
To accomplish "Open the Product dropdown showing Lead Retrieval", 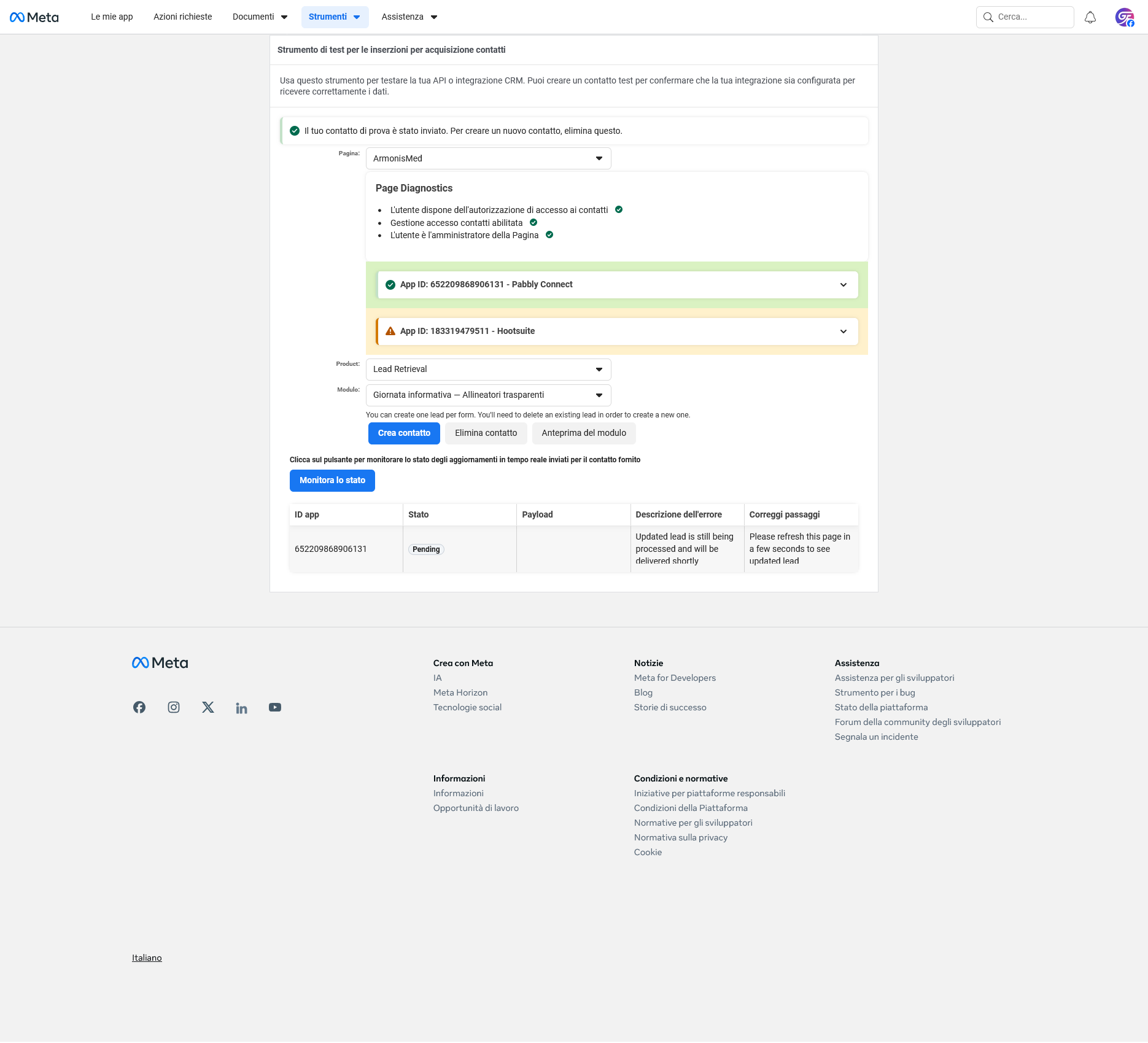I will pos(489,369).
